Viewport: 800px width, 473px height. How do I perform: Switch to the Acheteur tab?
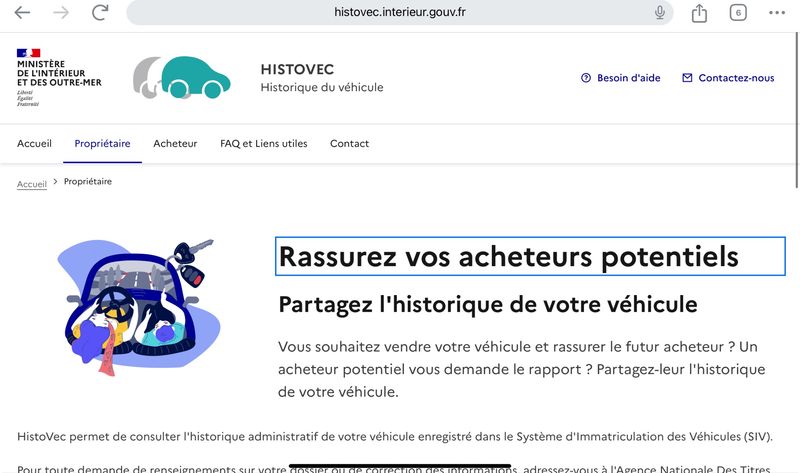tap(175, 143)
